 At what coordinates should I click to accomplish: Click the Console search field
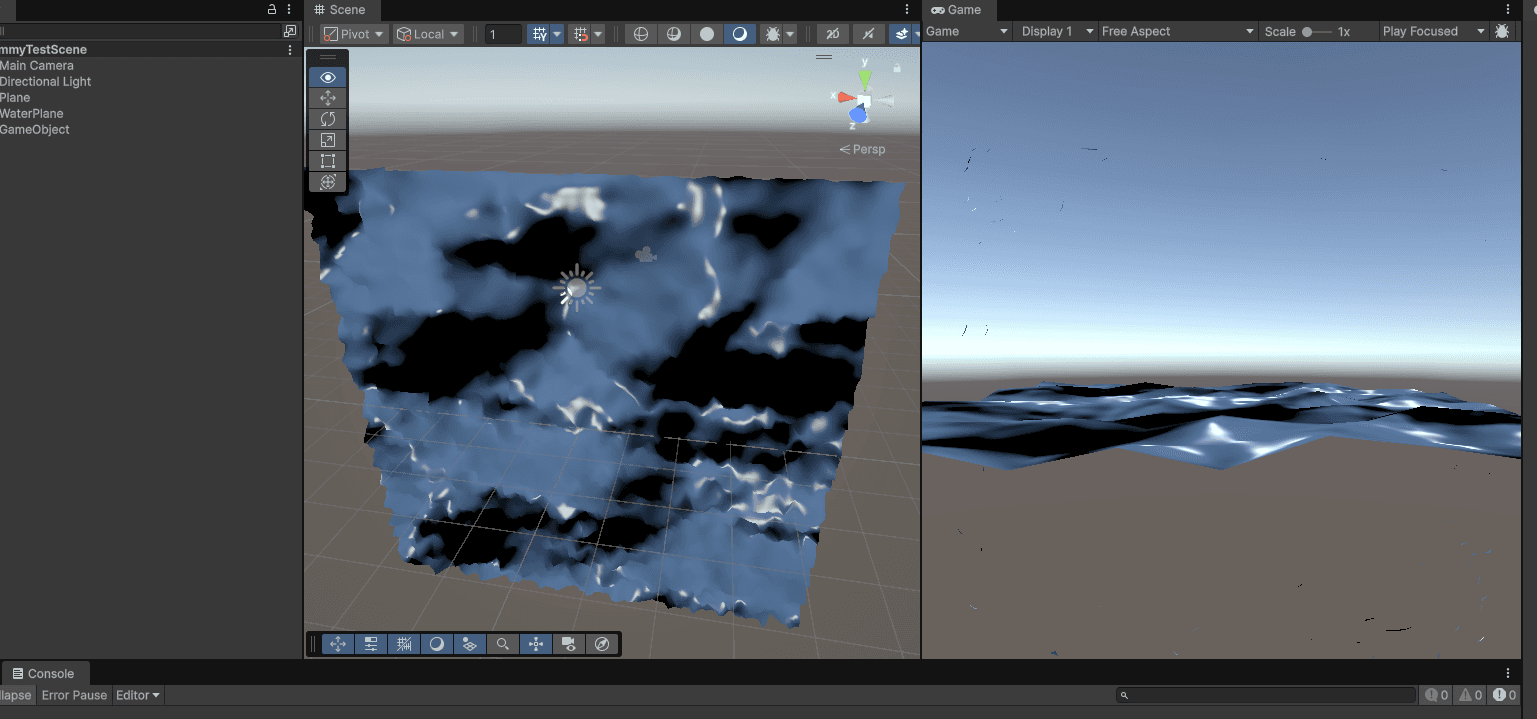1266,695
